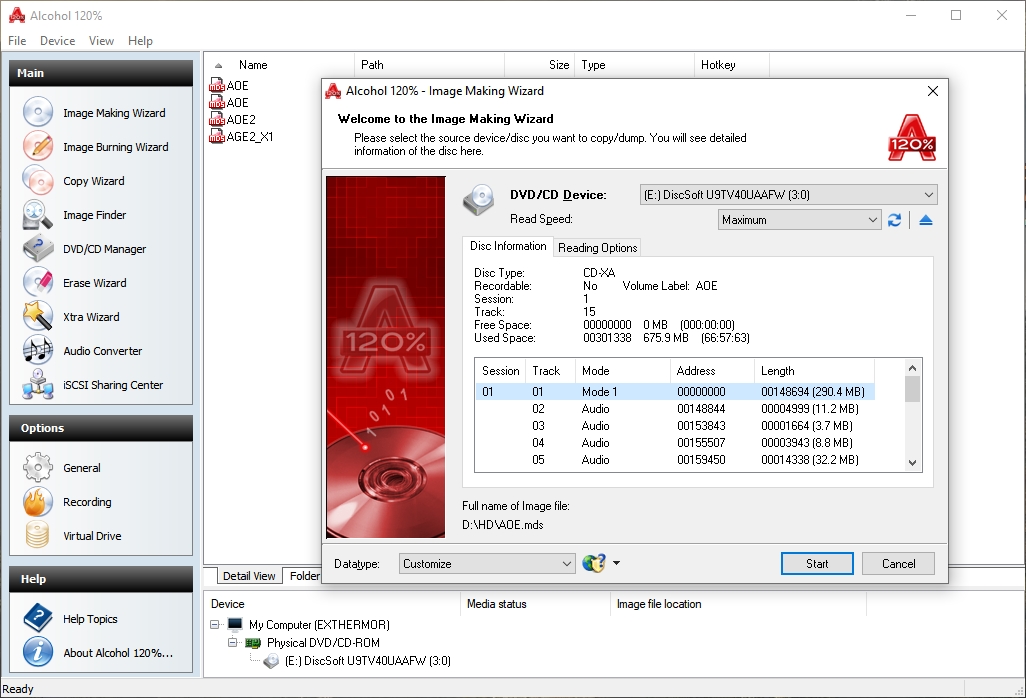Viewport: 1026px width, 698px height.
Task: Open About Alcohol 120% info icon
Action: (38, 652)
